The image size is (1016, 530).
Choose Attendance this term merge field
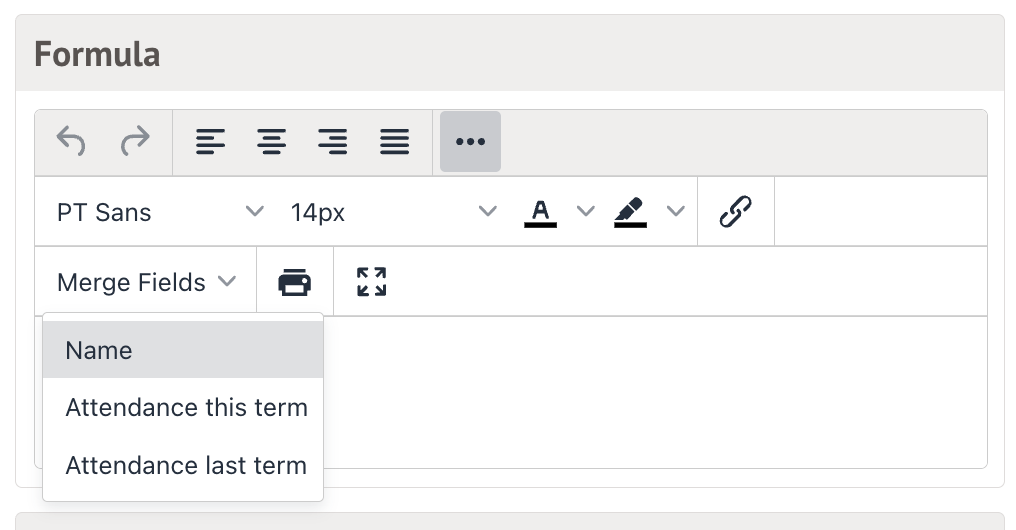(186, 408)
